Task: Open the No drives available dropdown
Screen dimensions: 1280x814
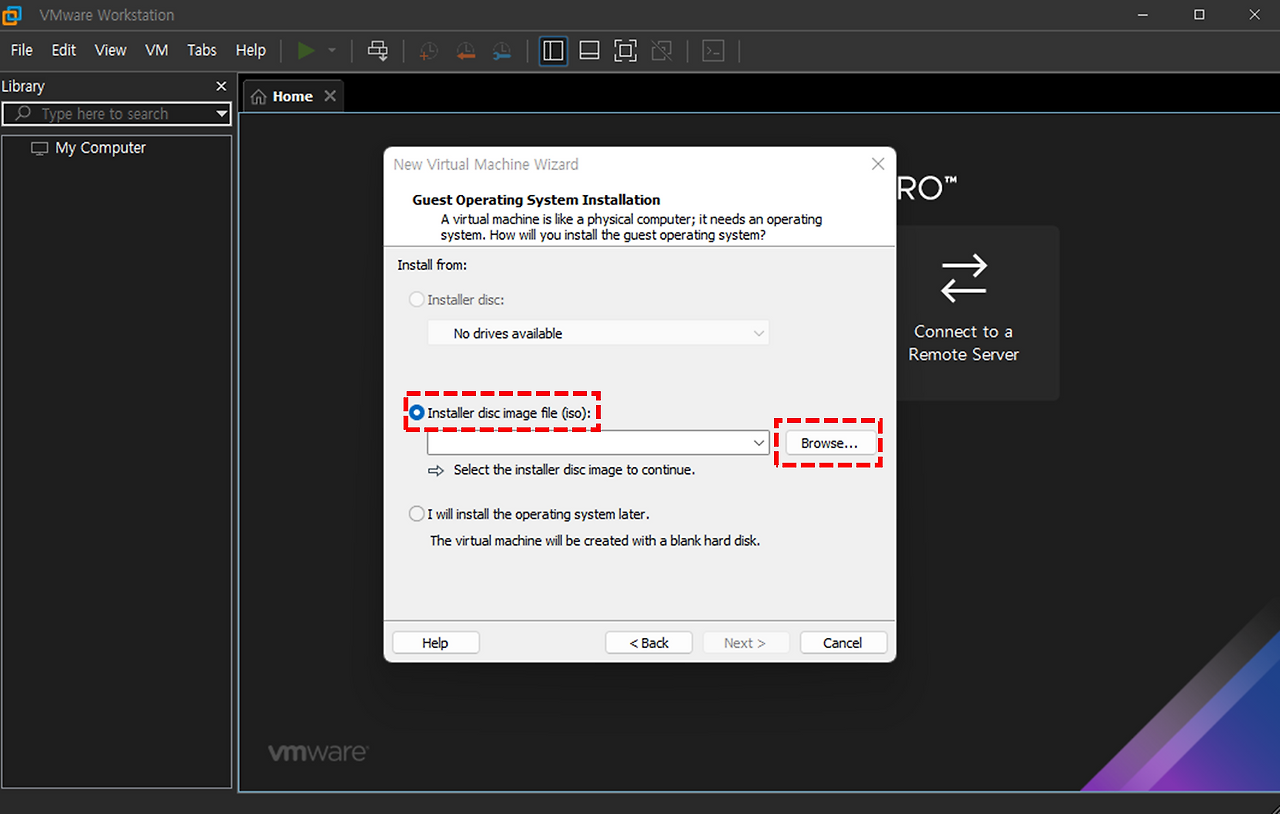Action: click(x=598, y=333)
